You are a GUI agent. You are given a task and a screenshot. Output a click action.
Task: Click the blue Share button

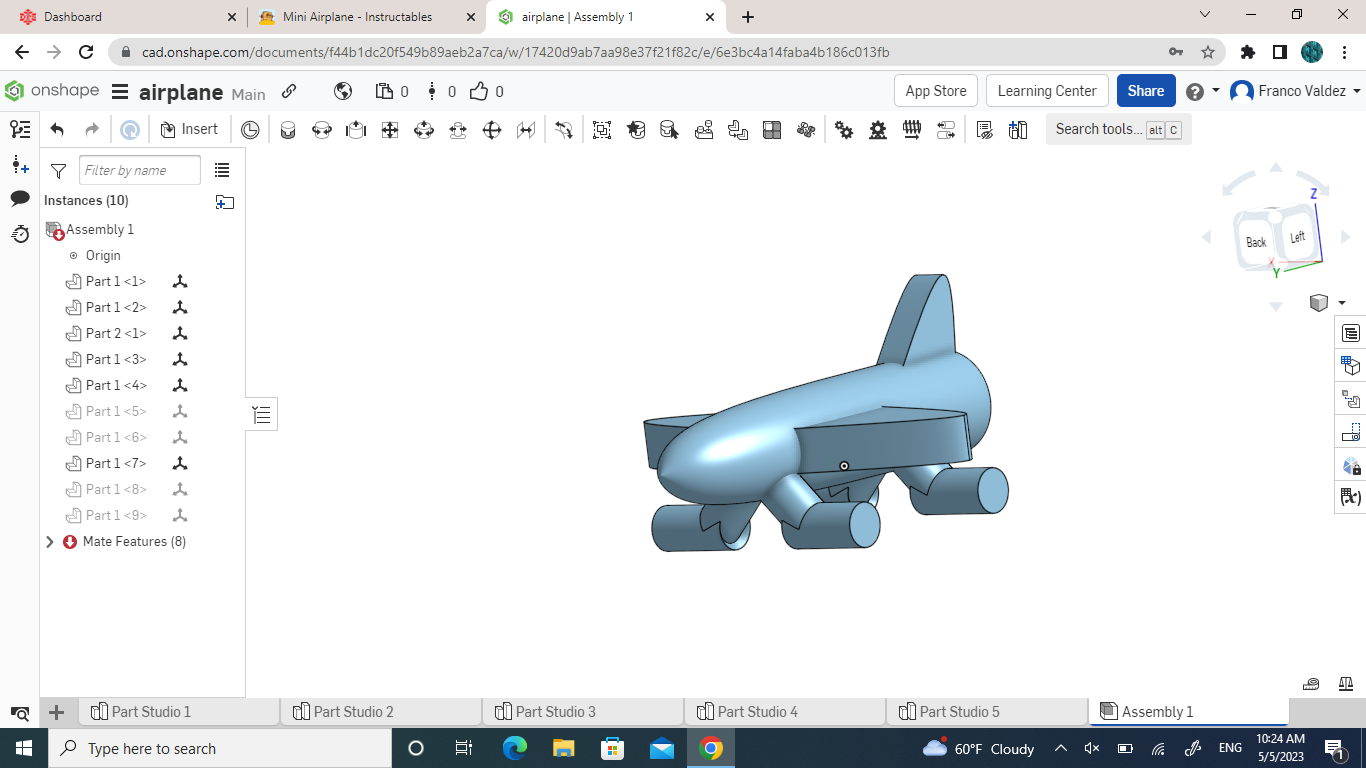click(1146, 90)
